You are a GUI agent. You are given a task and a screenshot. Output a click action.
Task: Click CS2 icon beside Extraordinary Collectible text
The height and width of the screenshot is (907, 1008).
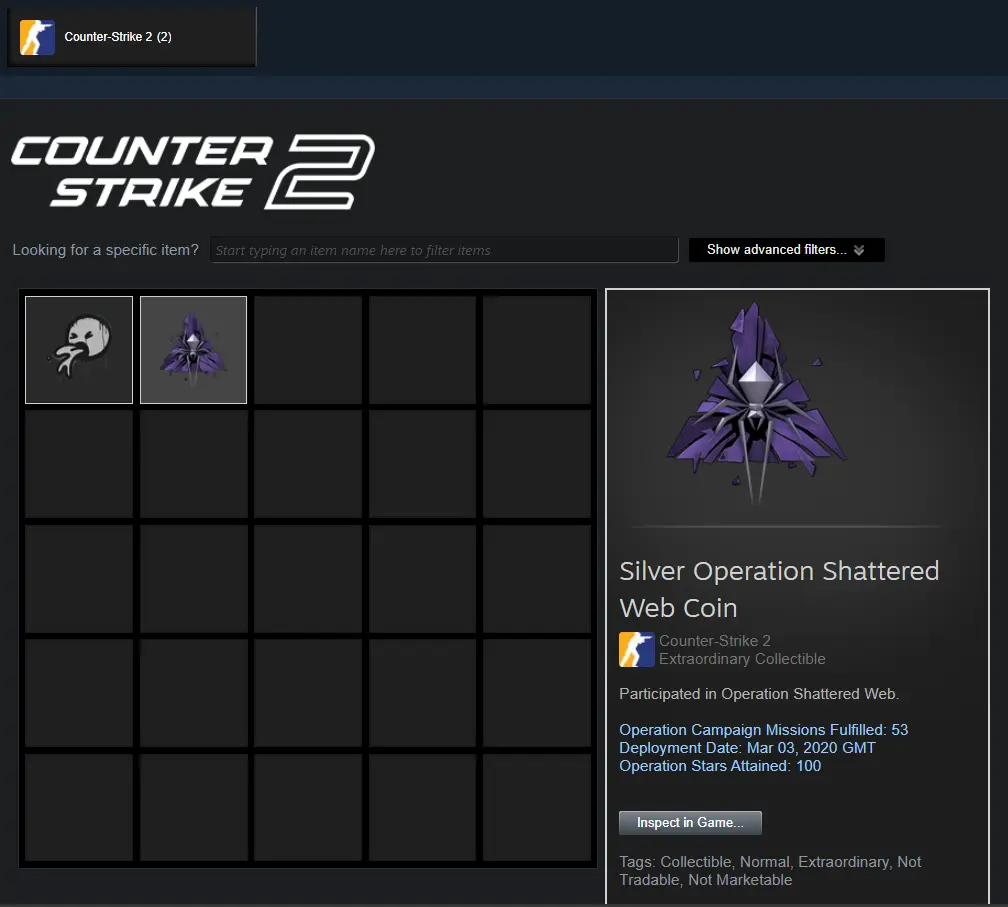point(636,650)
